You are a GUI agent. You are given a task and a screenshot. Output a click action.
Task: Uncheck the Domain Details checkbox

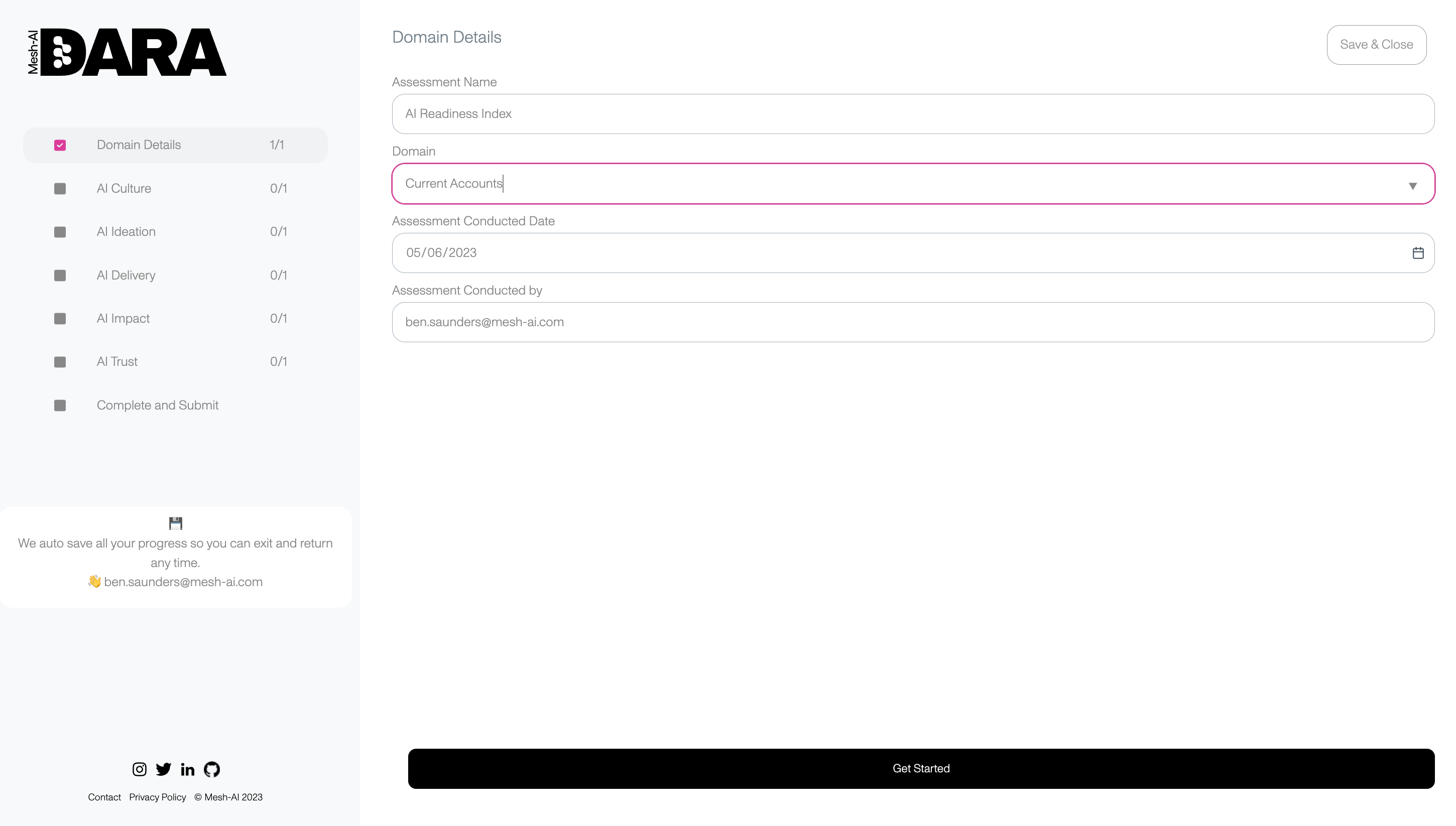[x=60, y=145]
